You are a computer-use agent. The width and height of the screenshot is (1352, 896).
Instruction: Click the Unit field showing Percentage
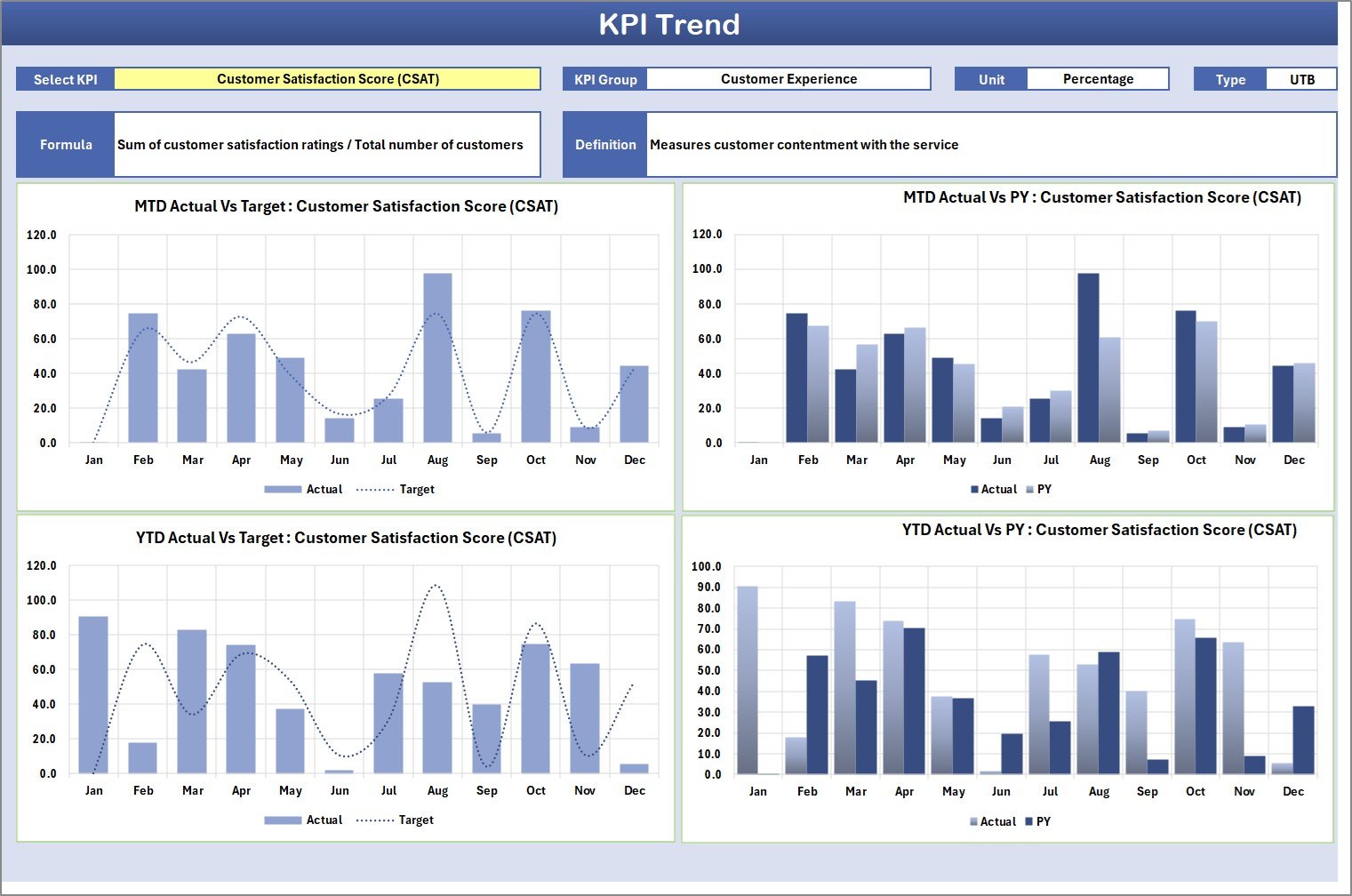click(x=1098, y=78)
